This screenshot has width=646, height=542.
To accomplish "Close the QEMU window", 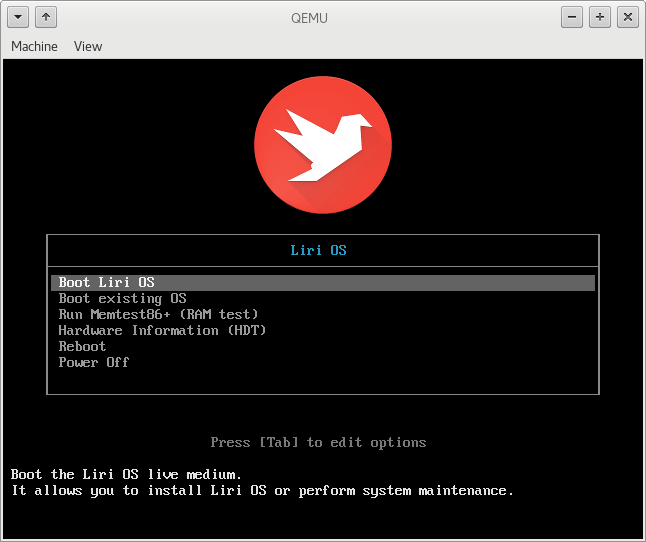I will (x=627, y=17).
